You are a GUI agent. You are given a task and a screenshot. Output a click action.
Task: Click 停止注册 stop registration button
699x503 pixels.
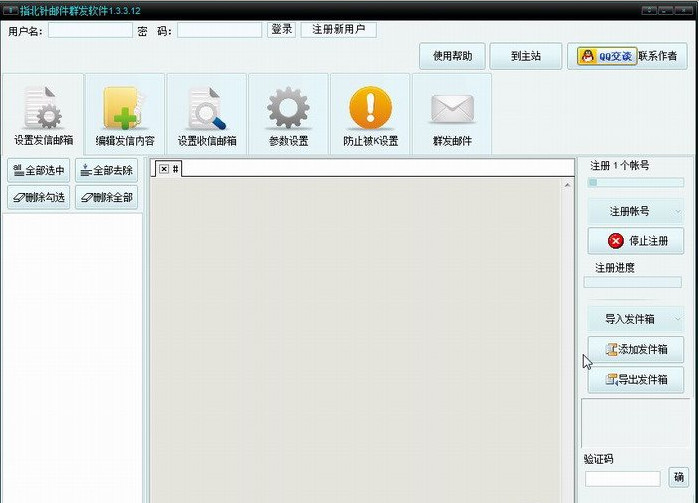(636, 241)
